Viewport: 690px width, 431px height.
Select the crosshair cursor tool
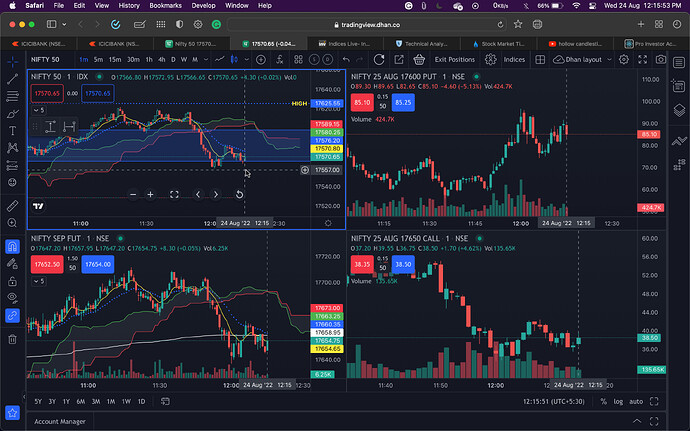coord(12,62)
